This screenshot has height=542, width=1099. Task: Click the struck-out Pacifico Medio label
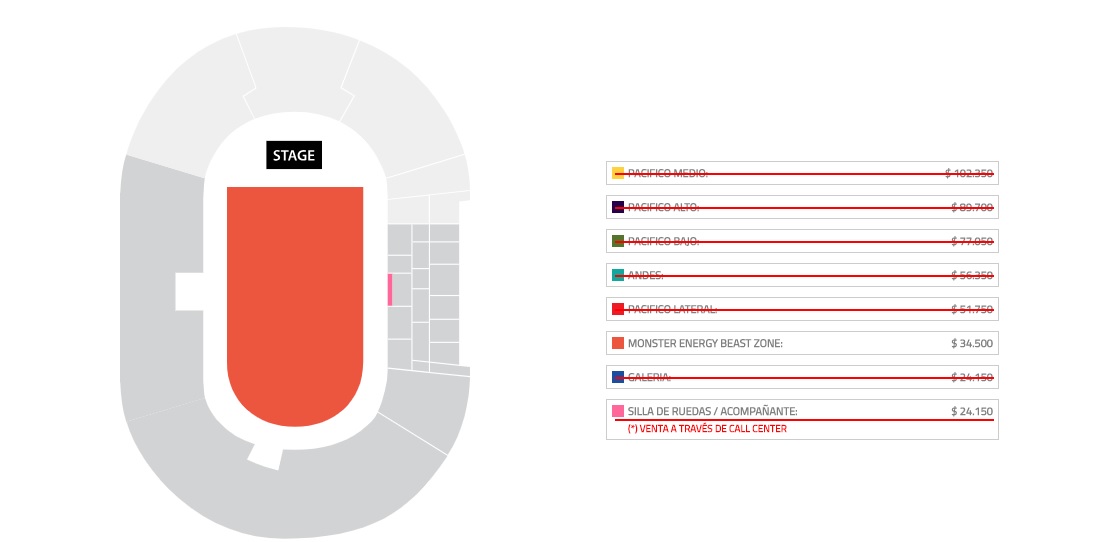point(667,173)
